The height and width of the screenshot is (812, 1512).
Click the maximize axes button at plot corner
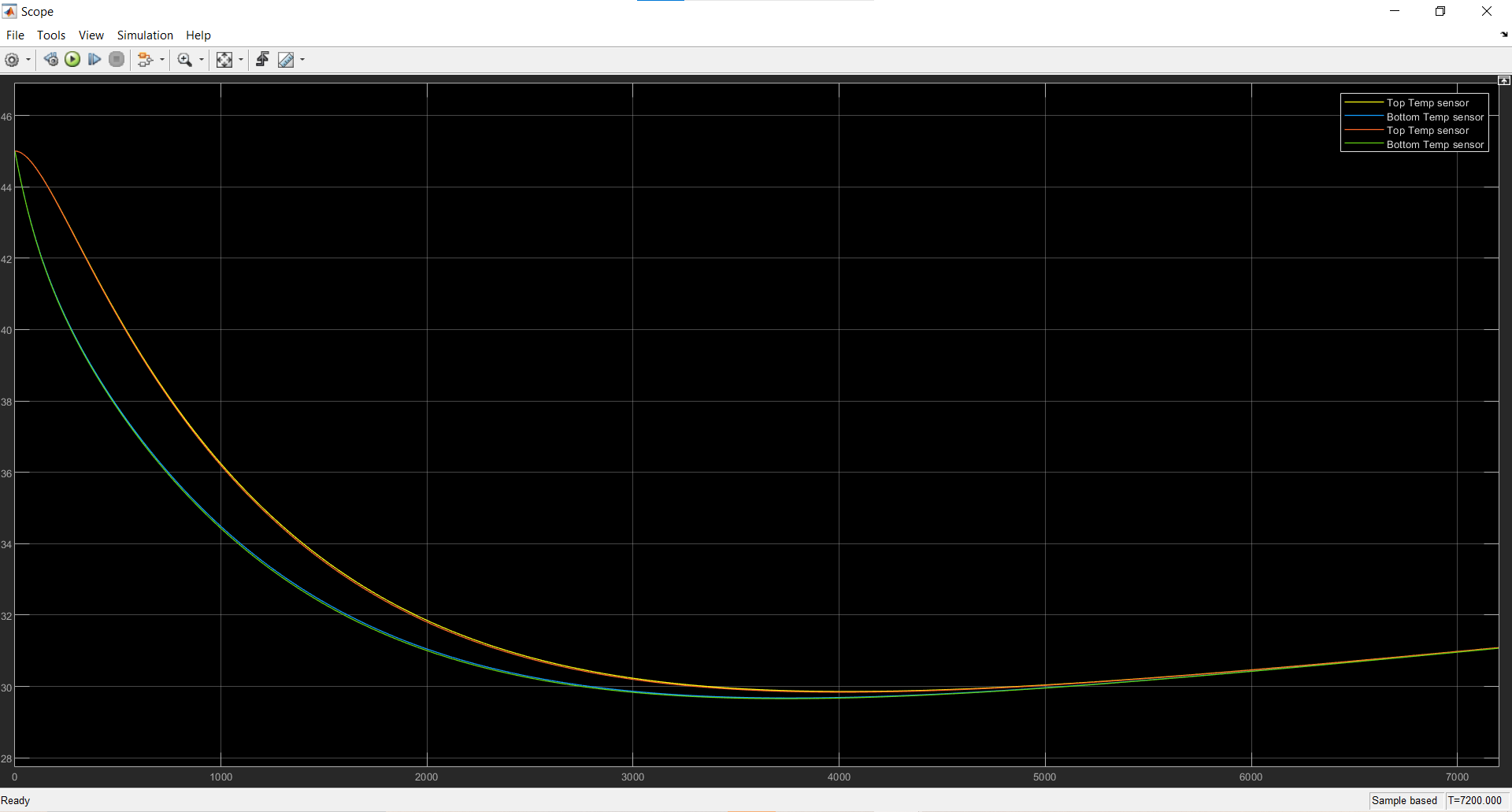coord(1503,80)
